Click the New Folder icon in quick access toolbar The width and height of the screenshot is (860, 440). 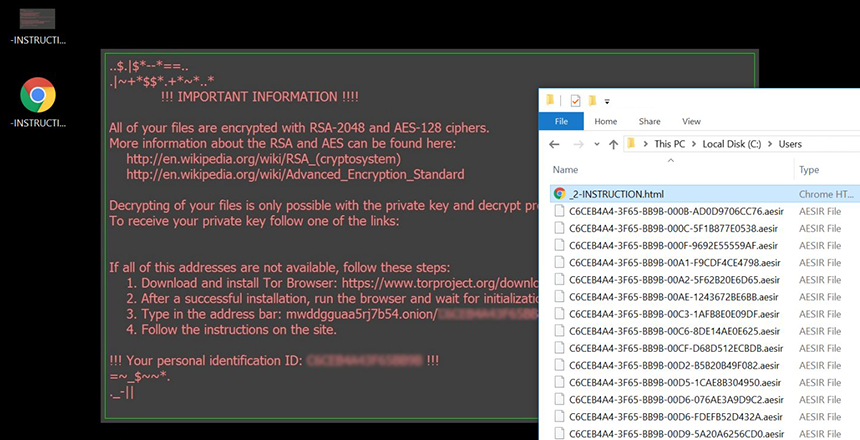point(592,100)
